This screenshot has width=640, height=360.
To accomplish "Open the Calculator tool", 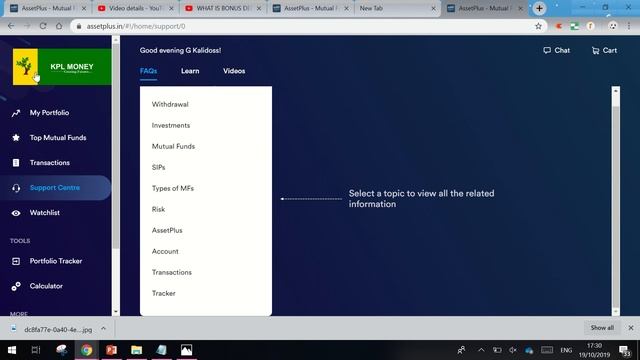I will [46, 286].
